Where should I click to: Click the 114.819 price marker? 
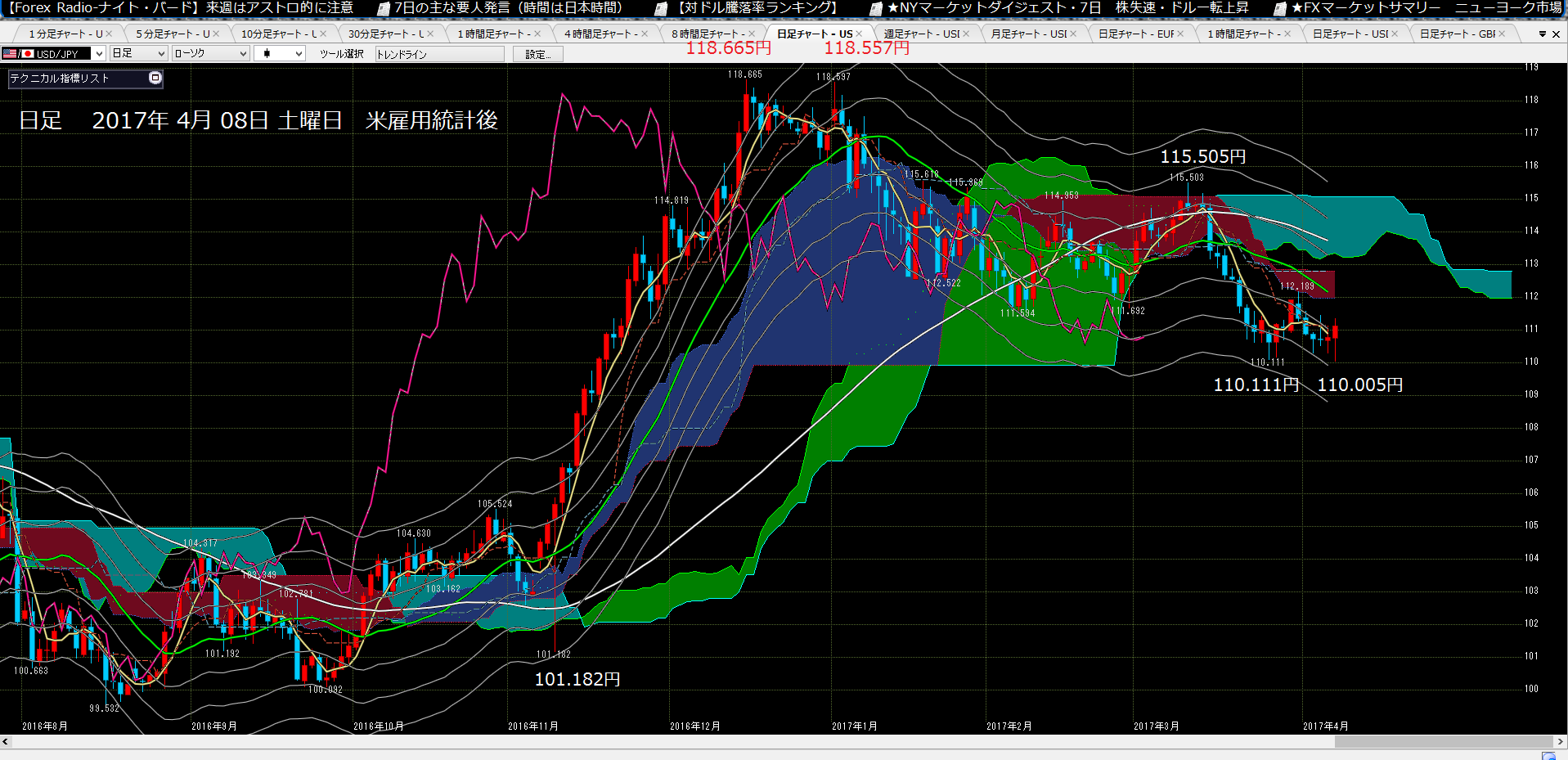672,200
